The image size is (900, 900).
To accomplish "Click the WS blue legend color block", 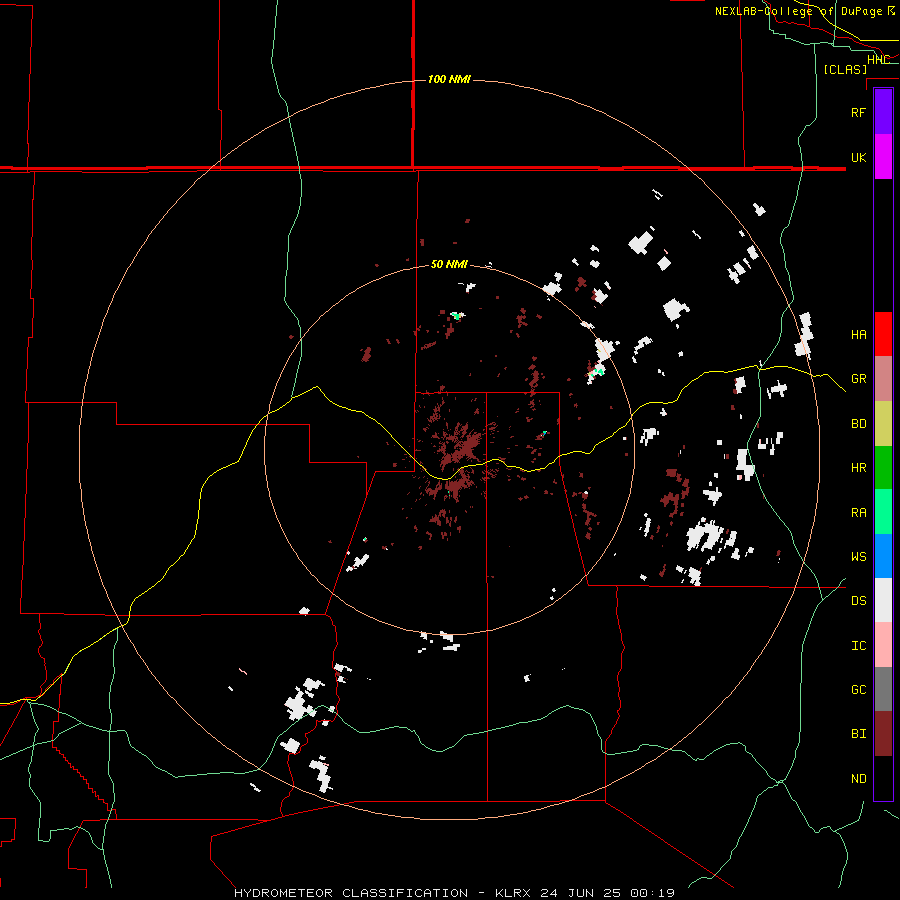I will point(883,556).
